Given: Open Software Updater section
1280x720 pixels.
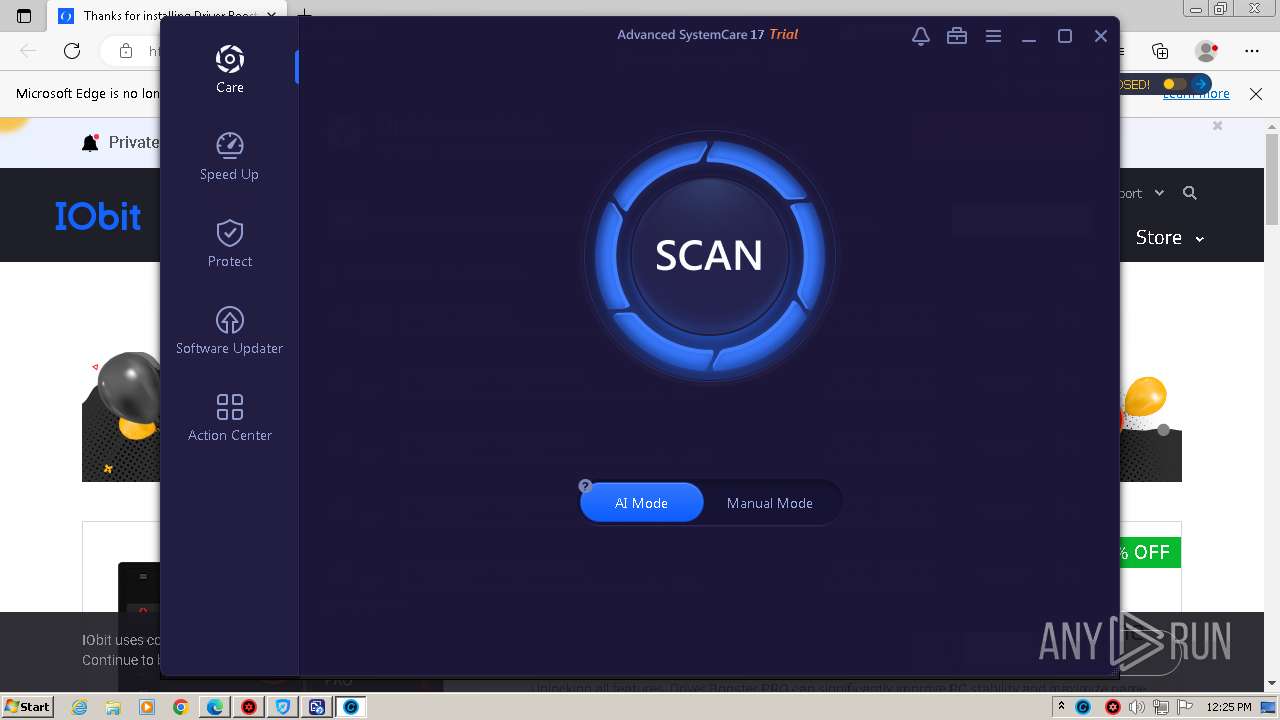Looking at the screenshot, I should [229, 330].
